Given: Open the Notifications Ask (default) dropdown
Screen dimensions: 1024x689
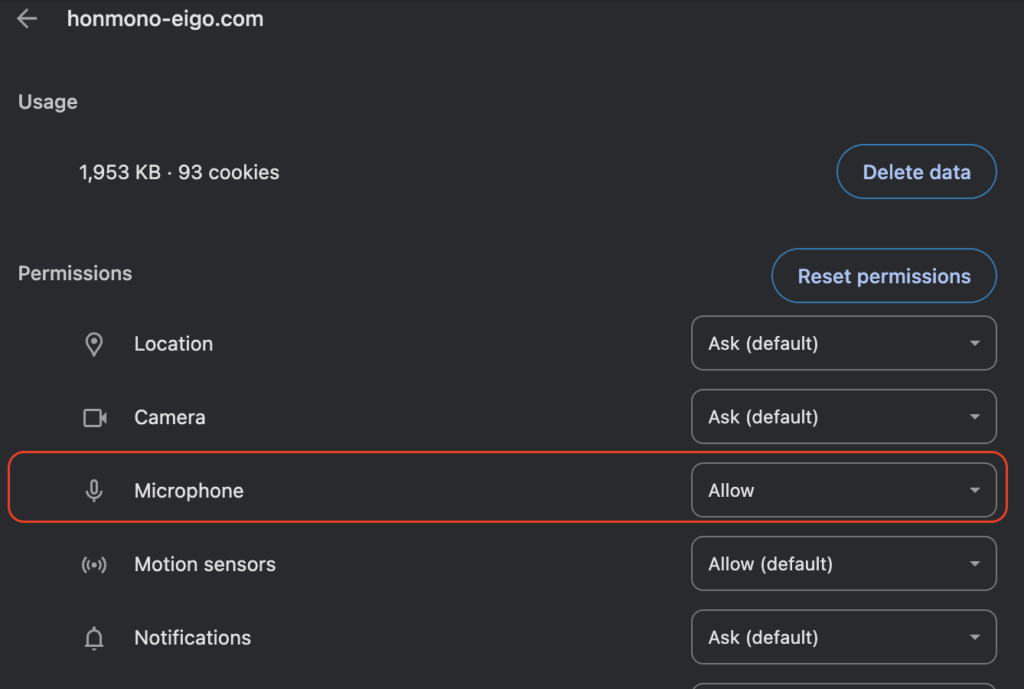Looking at the screenshot, I should click(x=844, y=637).
